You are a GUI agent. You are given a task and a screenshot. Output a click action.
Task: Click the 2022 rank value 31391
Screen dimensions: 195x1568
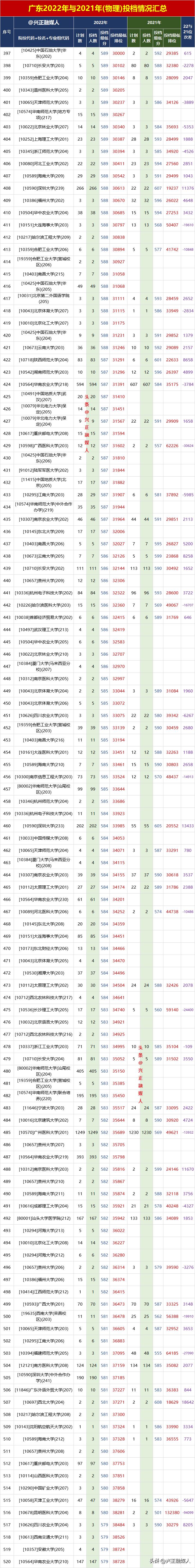(118, 385)
